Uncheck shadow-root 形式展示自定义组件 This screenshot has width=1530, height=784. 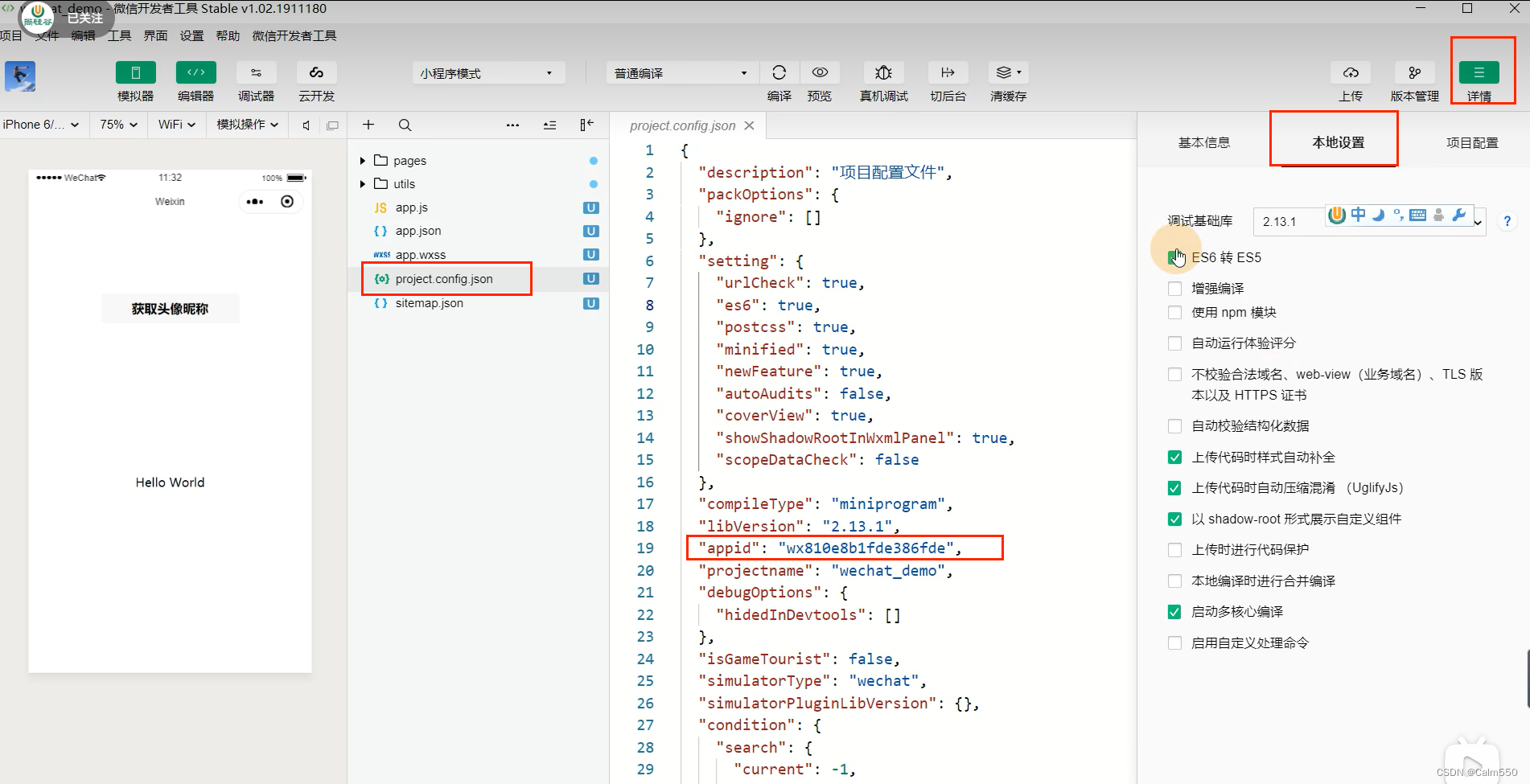click(x=1174, y=519)
